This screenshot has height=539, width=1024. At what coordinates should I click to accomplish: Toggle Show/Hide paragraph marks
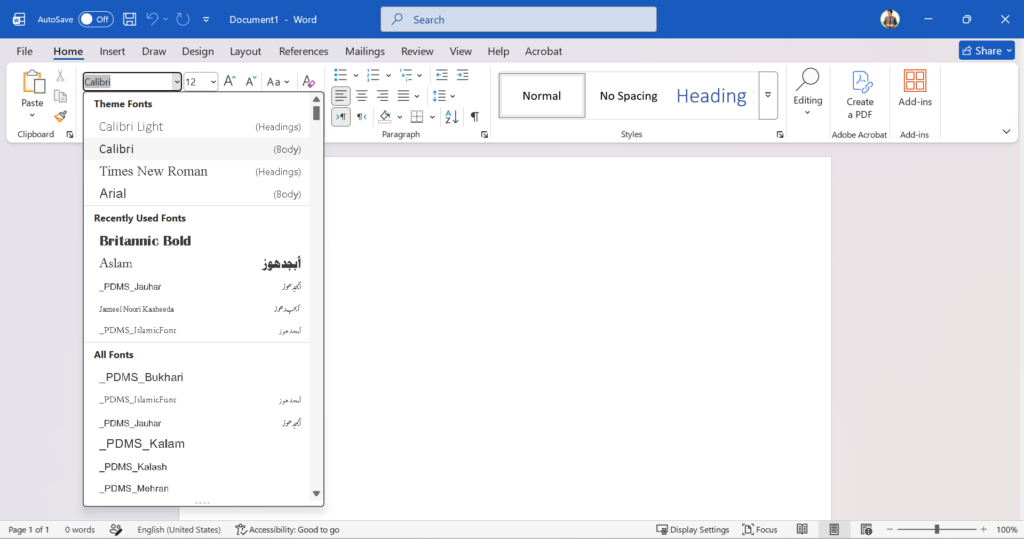475,117
